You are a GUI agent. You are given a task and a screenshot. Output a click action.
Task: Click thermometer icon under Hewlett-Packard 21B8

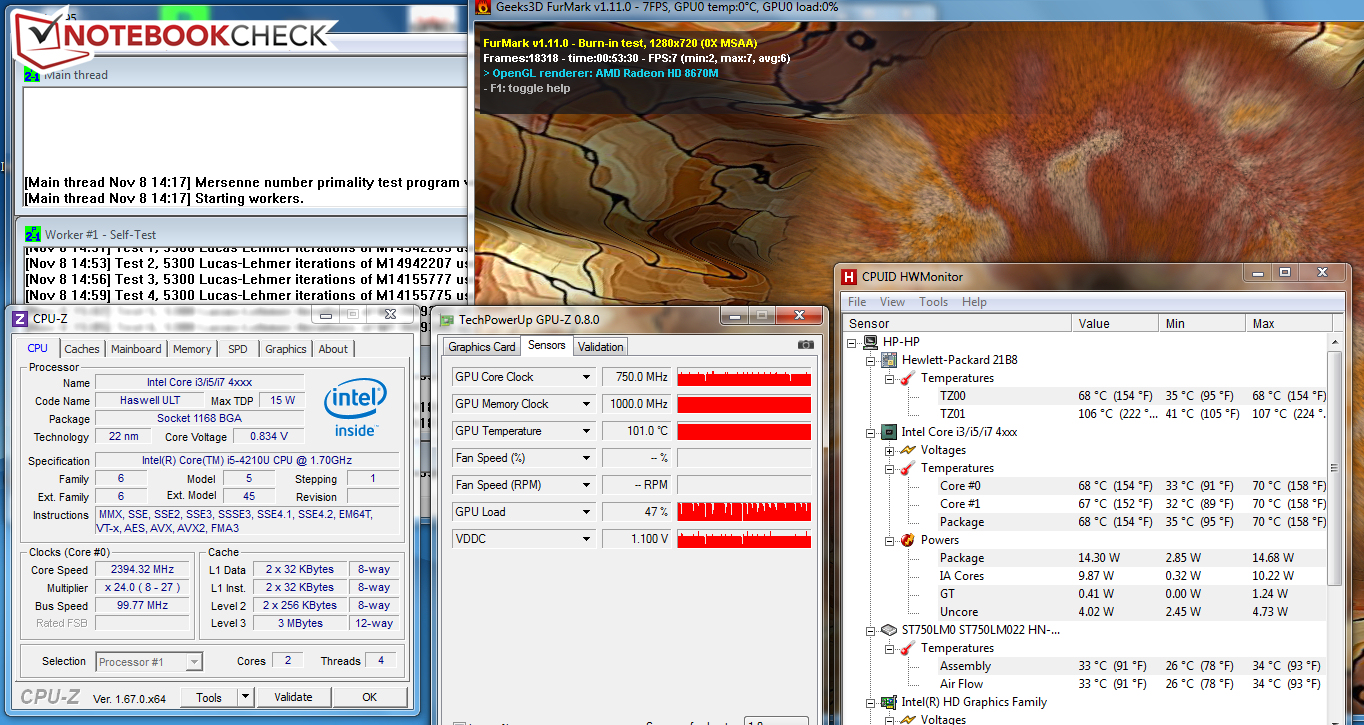tap(907, 378)
